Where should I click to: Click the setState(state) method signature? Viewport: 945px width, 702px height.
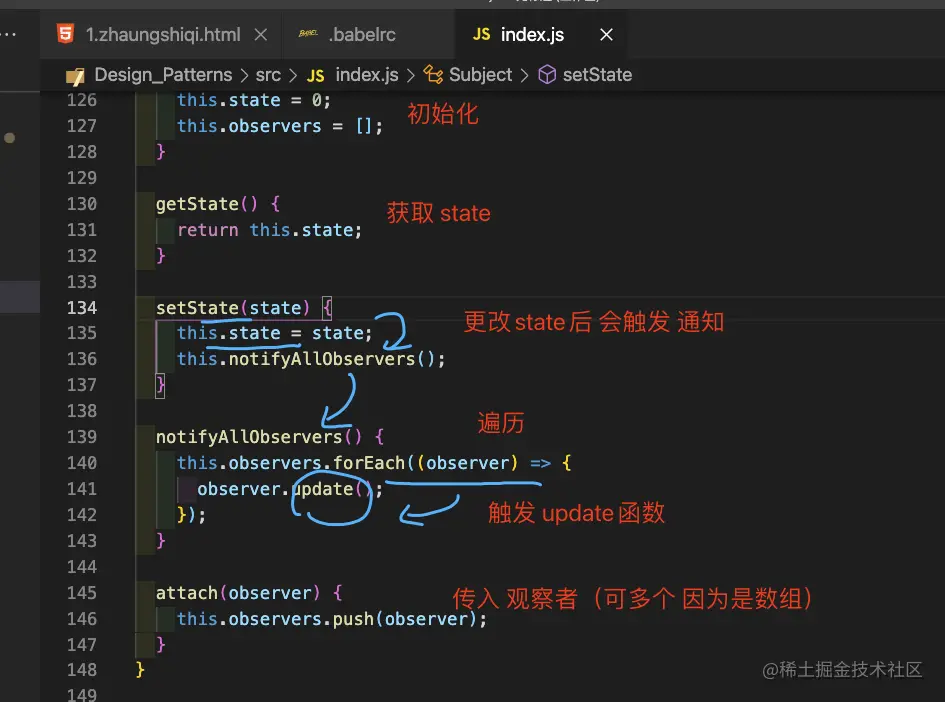[x=233, y=308]
